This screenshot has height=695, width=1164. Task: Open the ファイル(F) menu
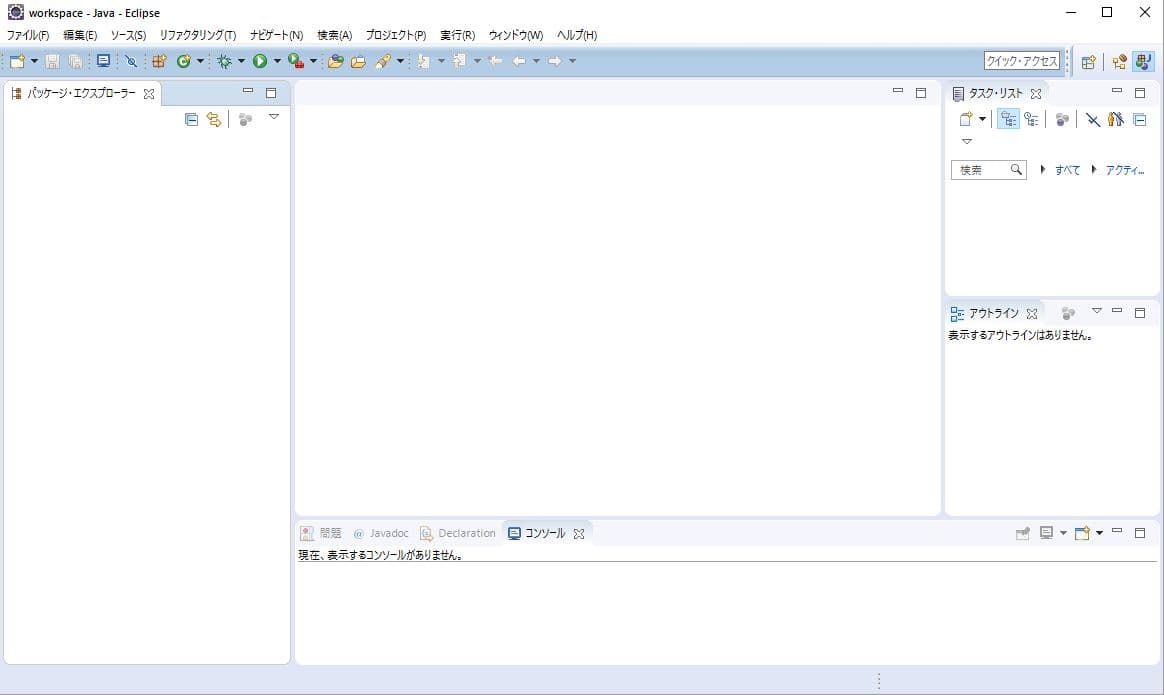28,35
